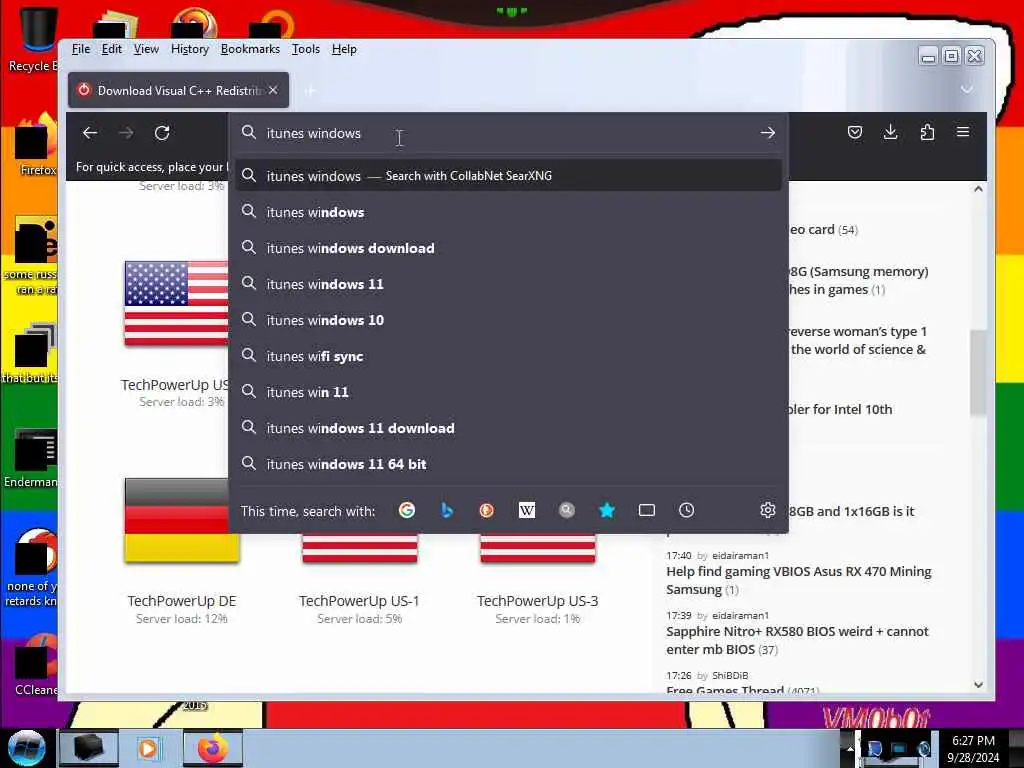Pick the plain 'itunes windows' suggestion
1024x768 pixels.
[x=507, y=212]
